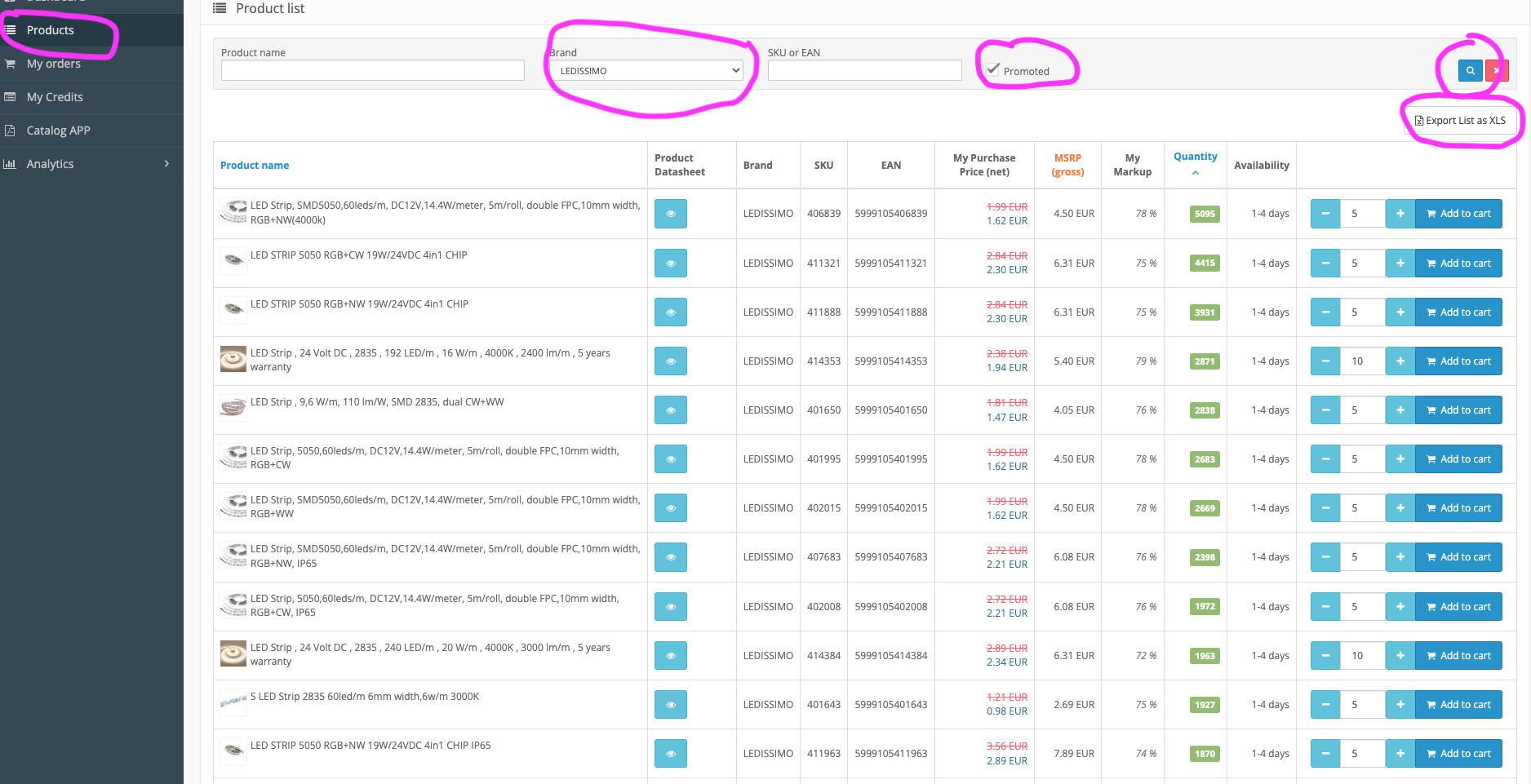Click the blue search magnifier button
This screenshot has height=784, width=1531.
click(1471, 71)
